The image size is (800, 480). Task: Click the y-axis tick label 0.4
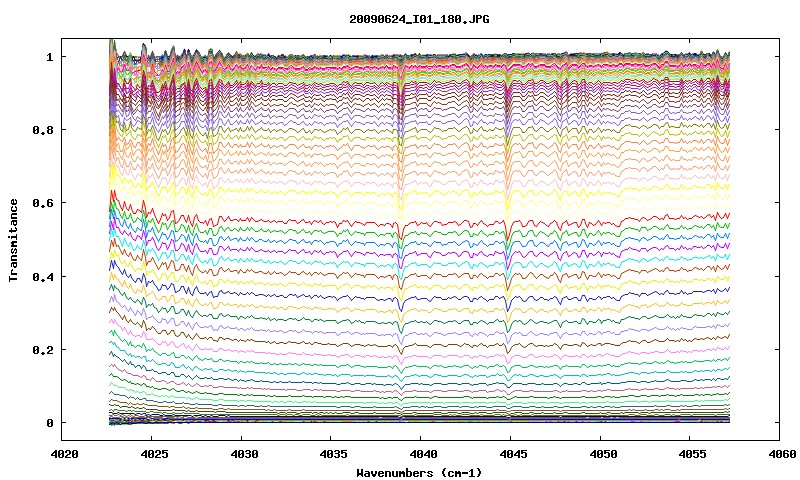[x=43, y=276]
